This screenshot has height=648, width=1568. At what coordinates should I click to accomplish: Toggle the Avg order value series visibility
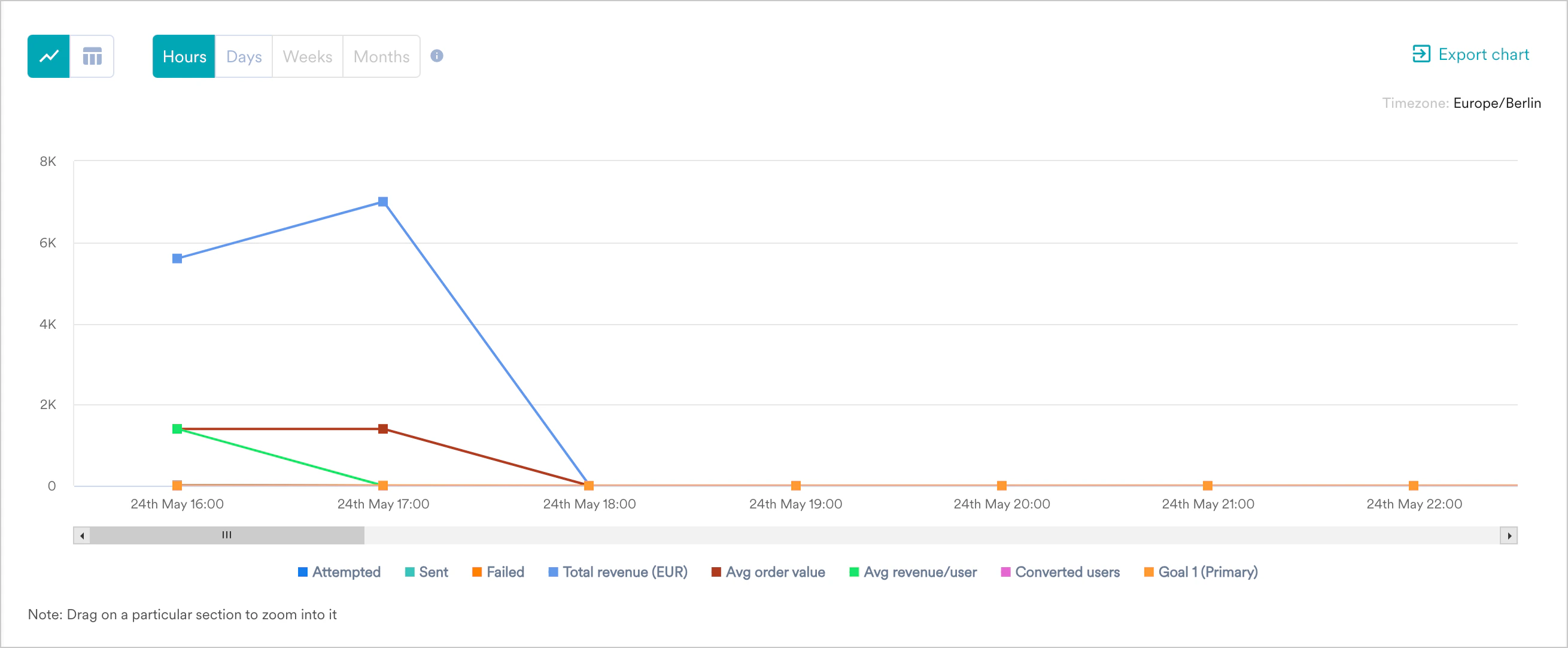pyautogui.click(x=716, y=572)
